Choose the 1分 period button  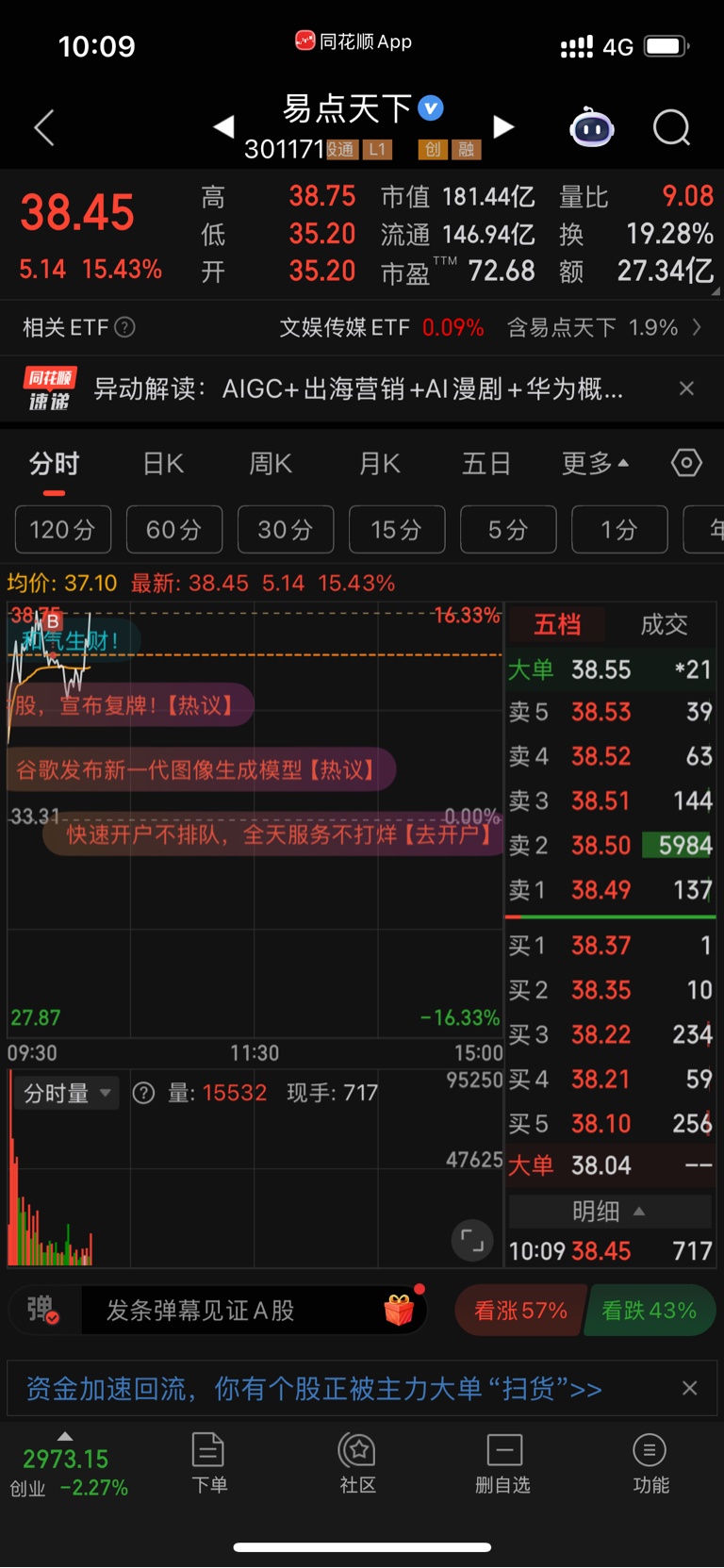point(619,529)
